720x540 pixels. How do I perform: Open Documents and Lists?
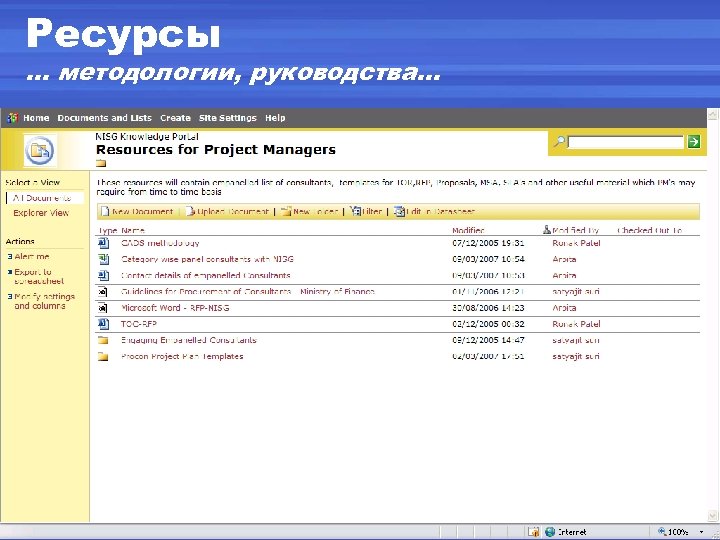pyautogui.click(x=104, y=118)
